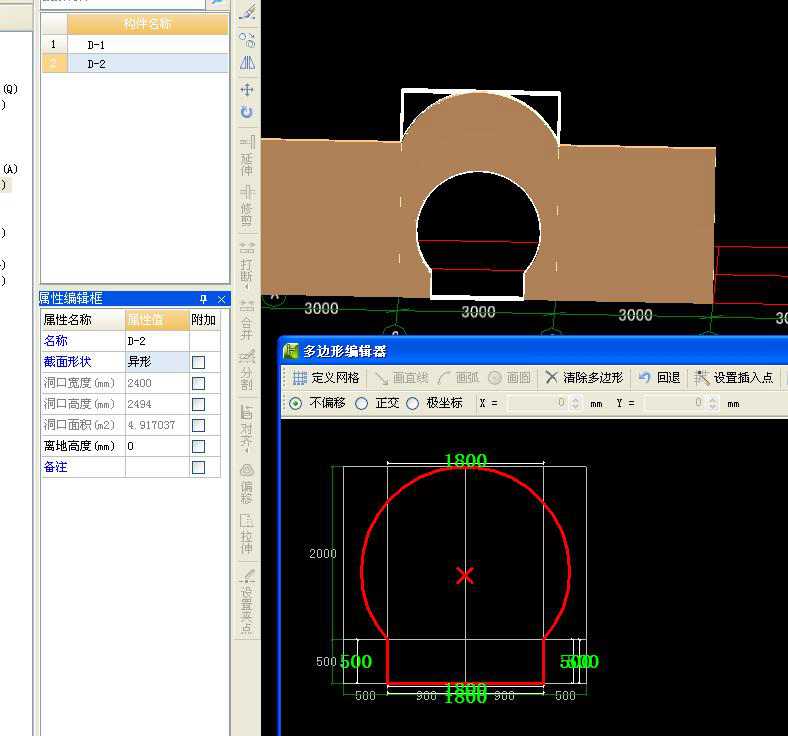
Task: Click the 洞口高度 value 2494
Action: click(x=157, y=404)
